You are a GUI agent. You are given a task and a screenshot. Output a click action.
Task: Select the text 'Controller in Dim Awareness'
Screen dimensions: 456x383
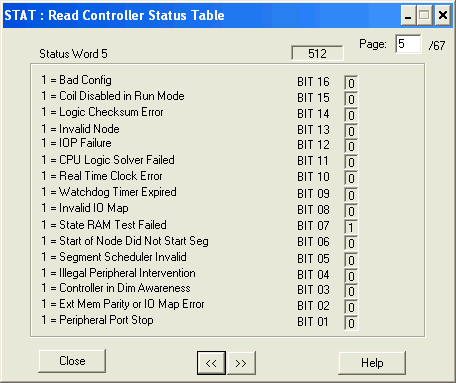coord(125,288)
